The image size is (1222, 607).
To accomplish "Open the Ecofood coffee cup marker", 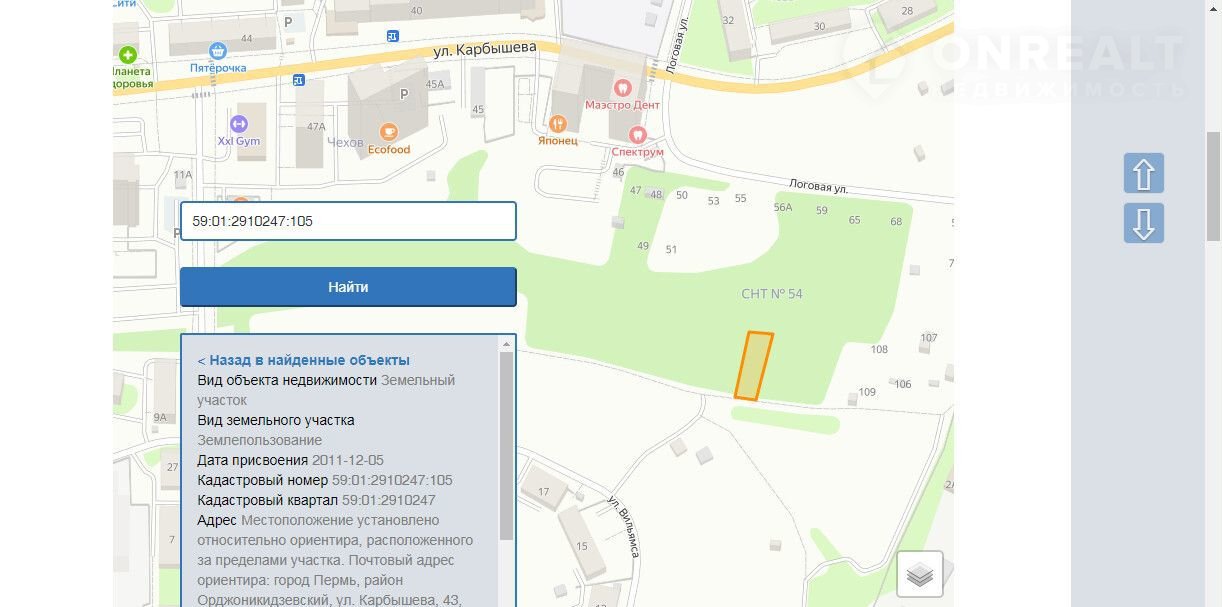I will click(x=388, y=132).
